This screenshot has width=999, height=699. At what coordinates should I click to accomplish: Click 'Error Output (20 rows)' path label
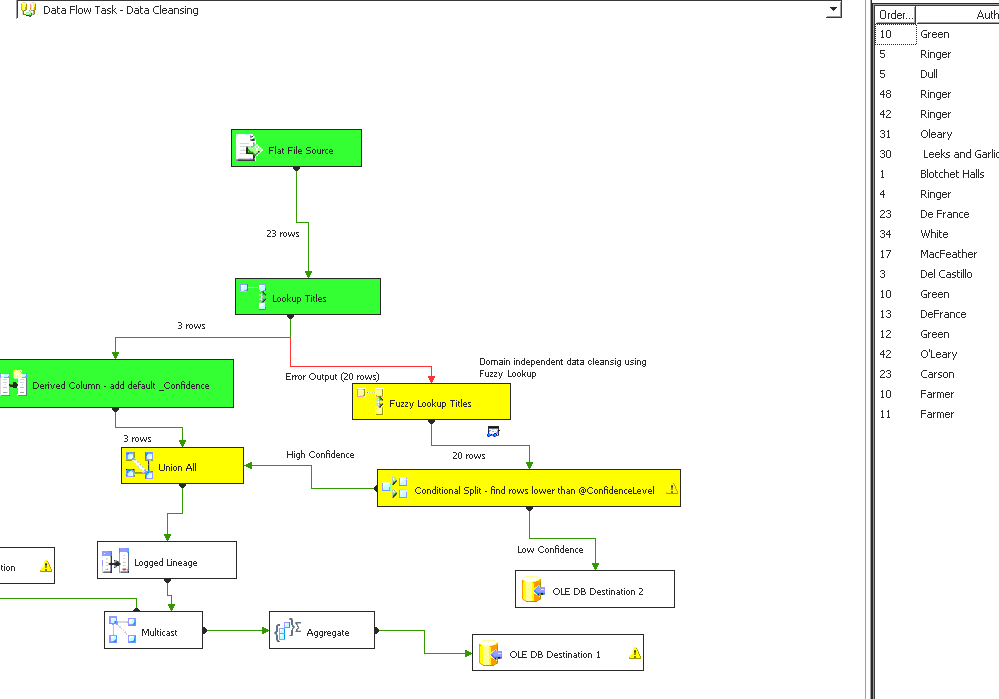332,377
